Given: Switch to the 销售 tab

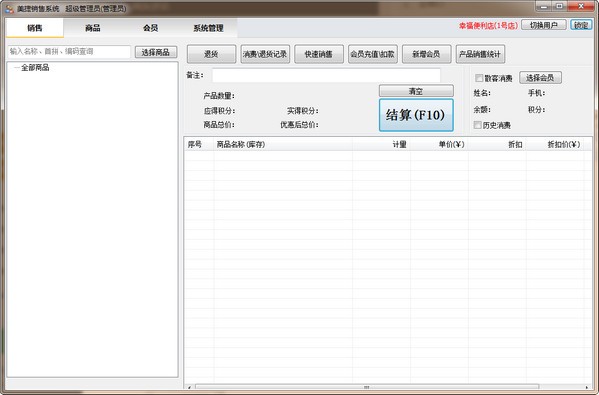Looking at the screenshot, I should (35, 28).
